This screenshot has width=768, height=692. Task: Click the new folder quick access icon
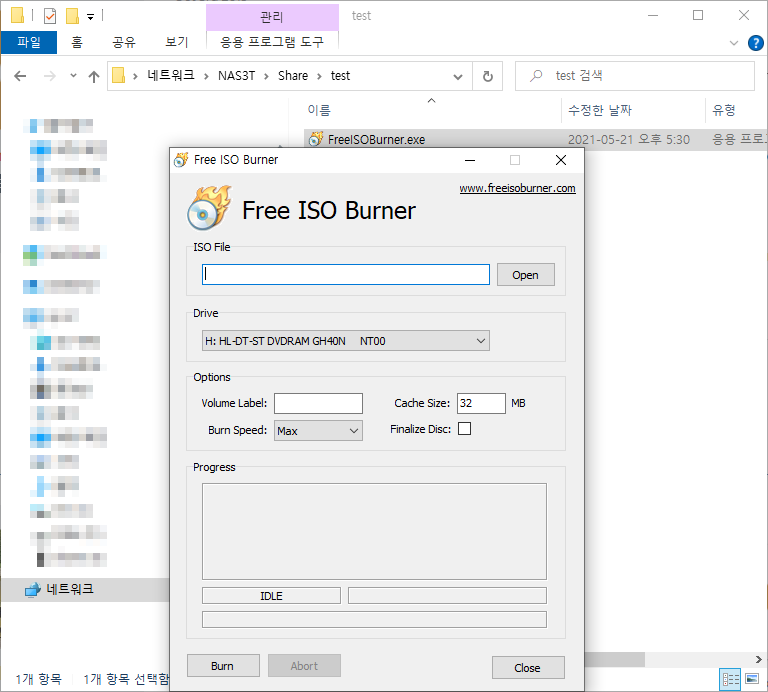click(72, 16)
